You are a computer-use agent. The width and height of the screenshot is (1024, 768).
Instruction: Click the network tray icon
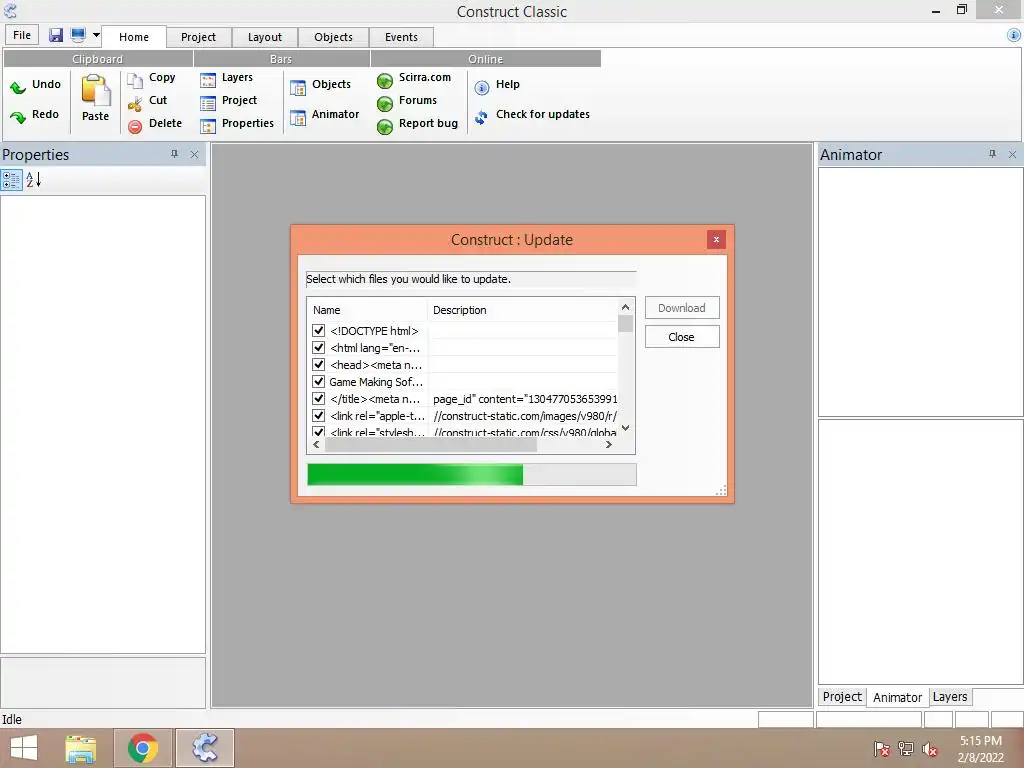click(906, 749)
